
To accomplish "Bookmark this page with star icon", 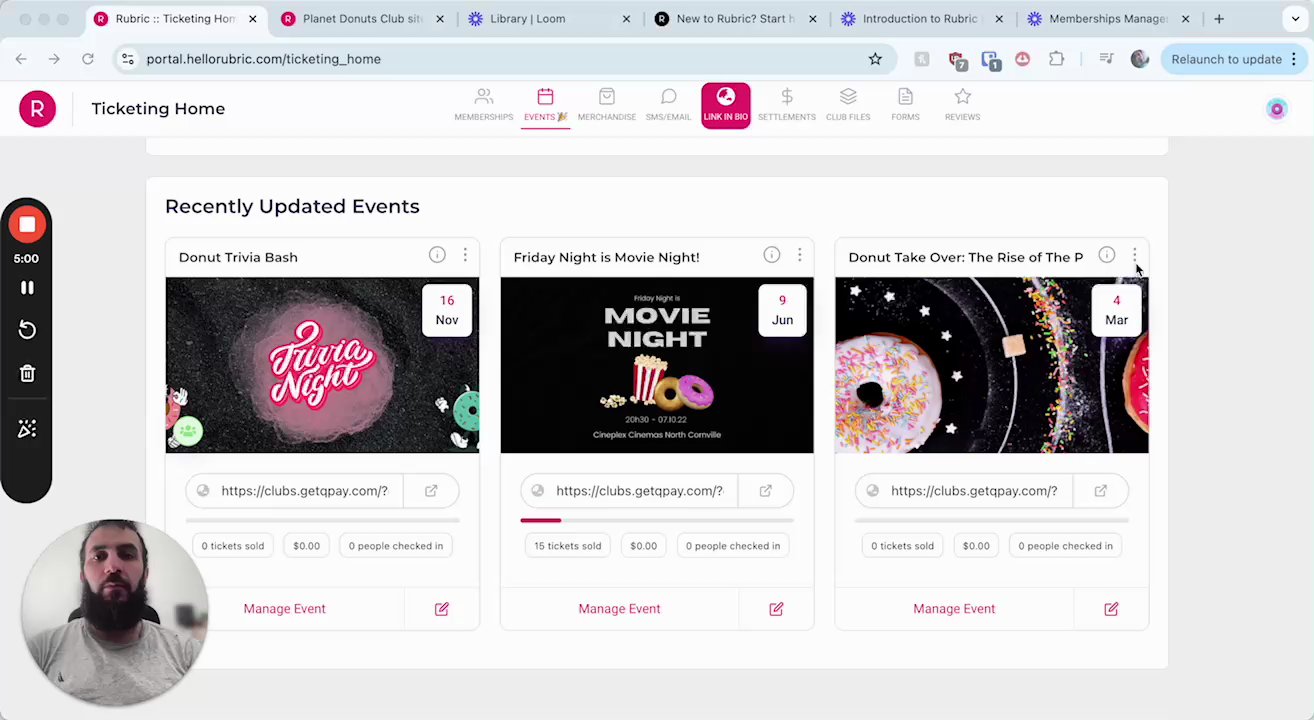I will click(x=875, y=59).
